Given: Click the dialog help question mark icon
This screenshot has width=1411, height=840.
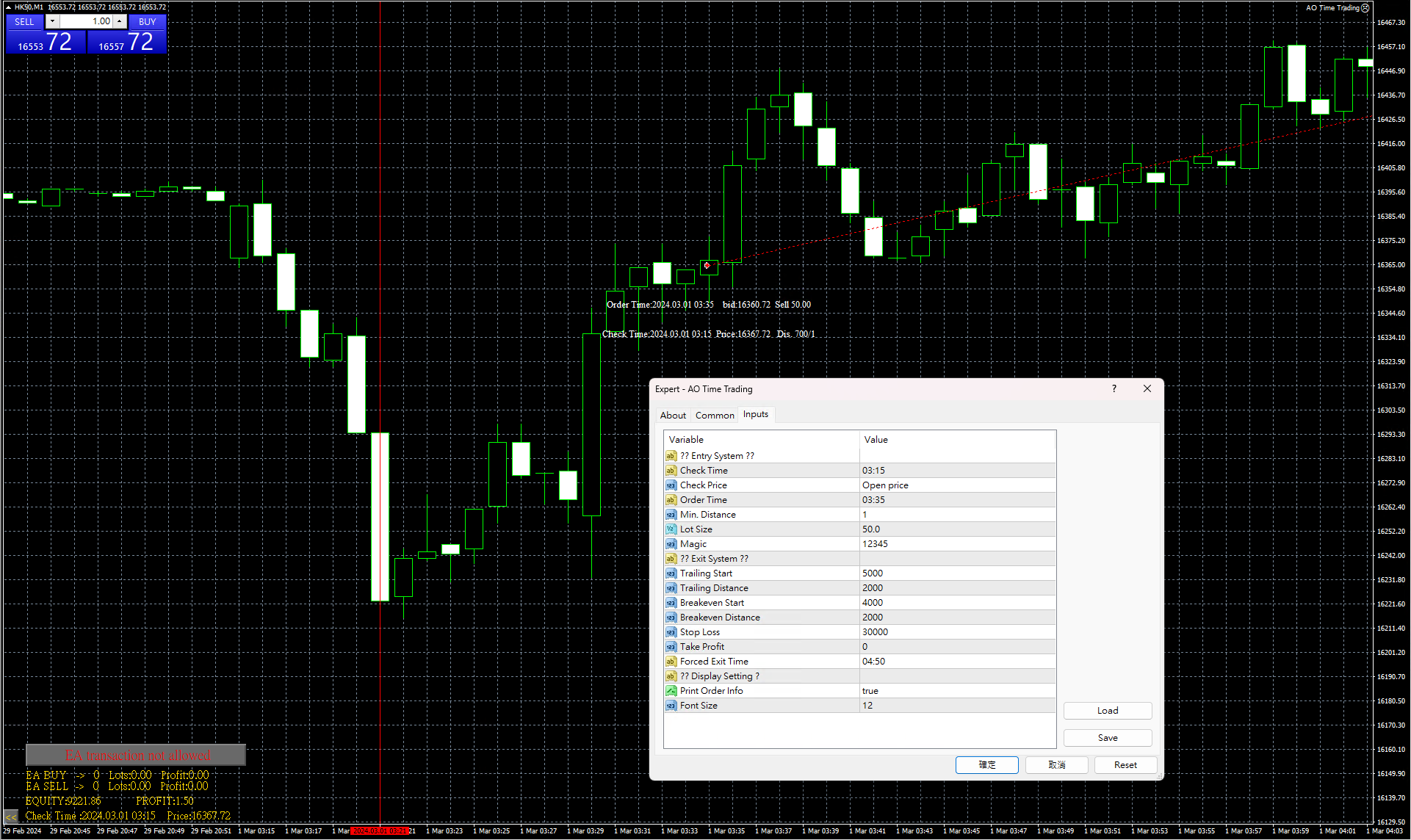Looking at the screenshot, I should coord(1114,389).
